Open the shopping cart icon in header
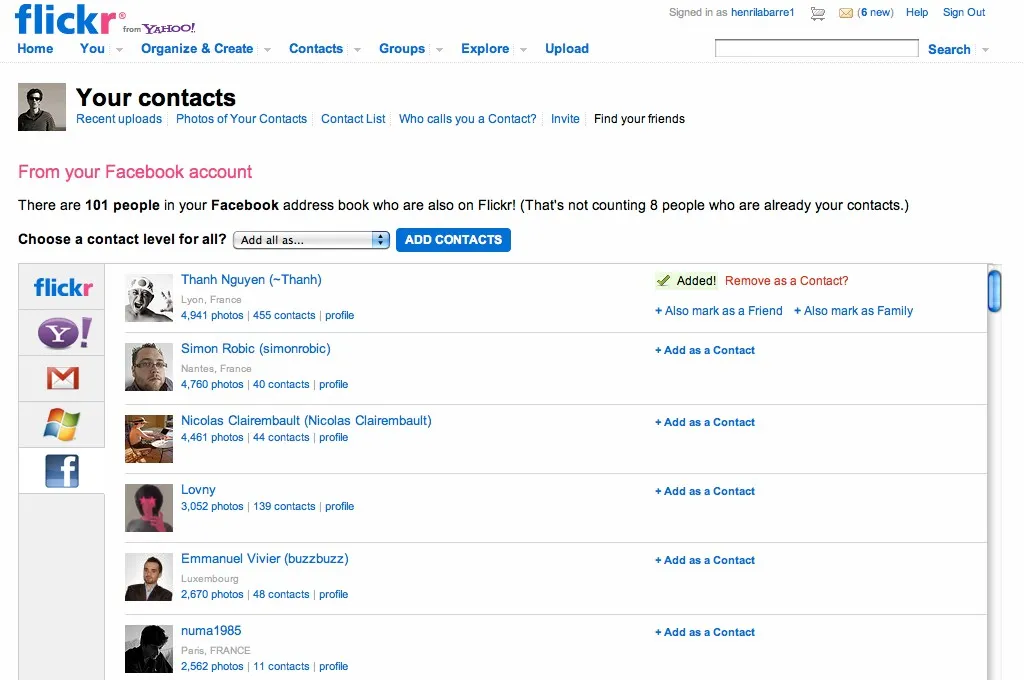 click(x=817, y=13)
